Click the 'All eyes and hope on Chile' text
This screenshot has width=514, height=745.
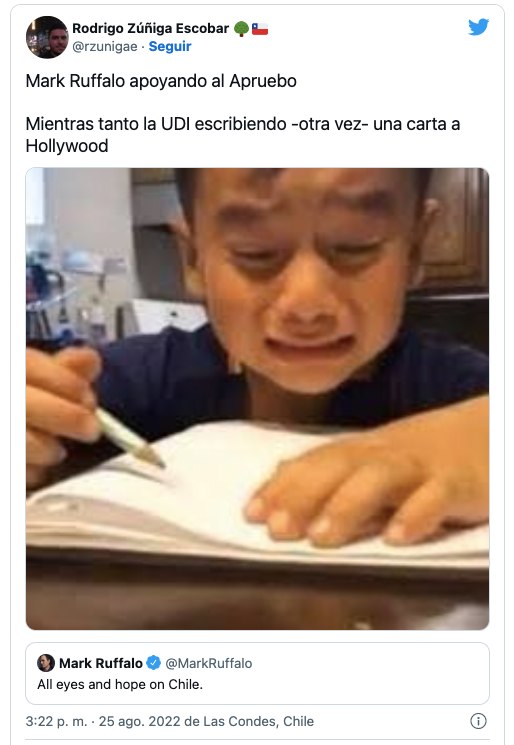click(120, 684)
